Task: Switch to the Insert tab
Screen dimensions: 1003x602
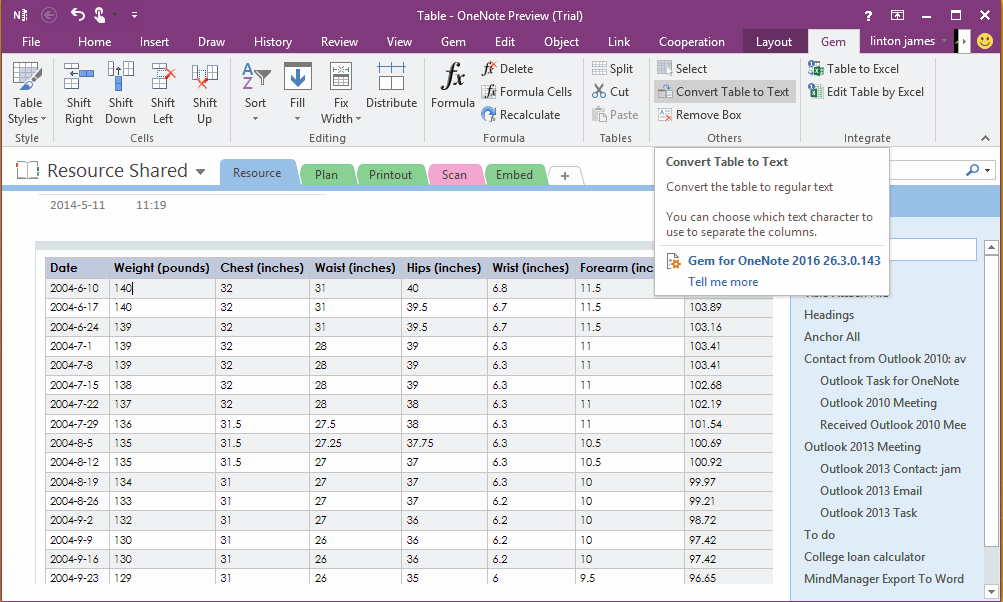Action: (x=154, y=42)
